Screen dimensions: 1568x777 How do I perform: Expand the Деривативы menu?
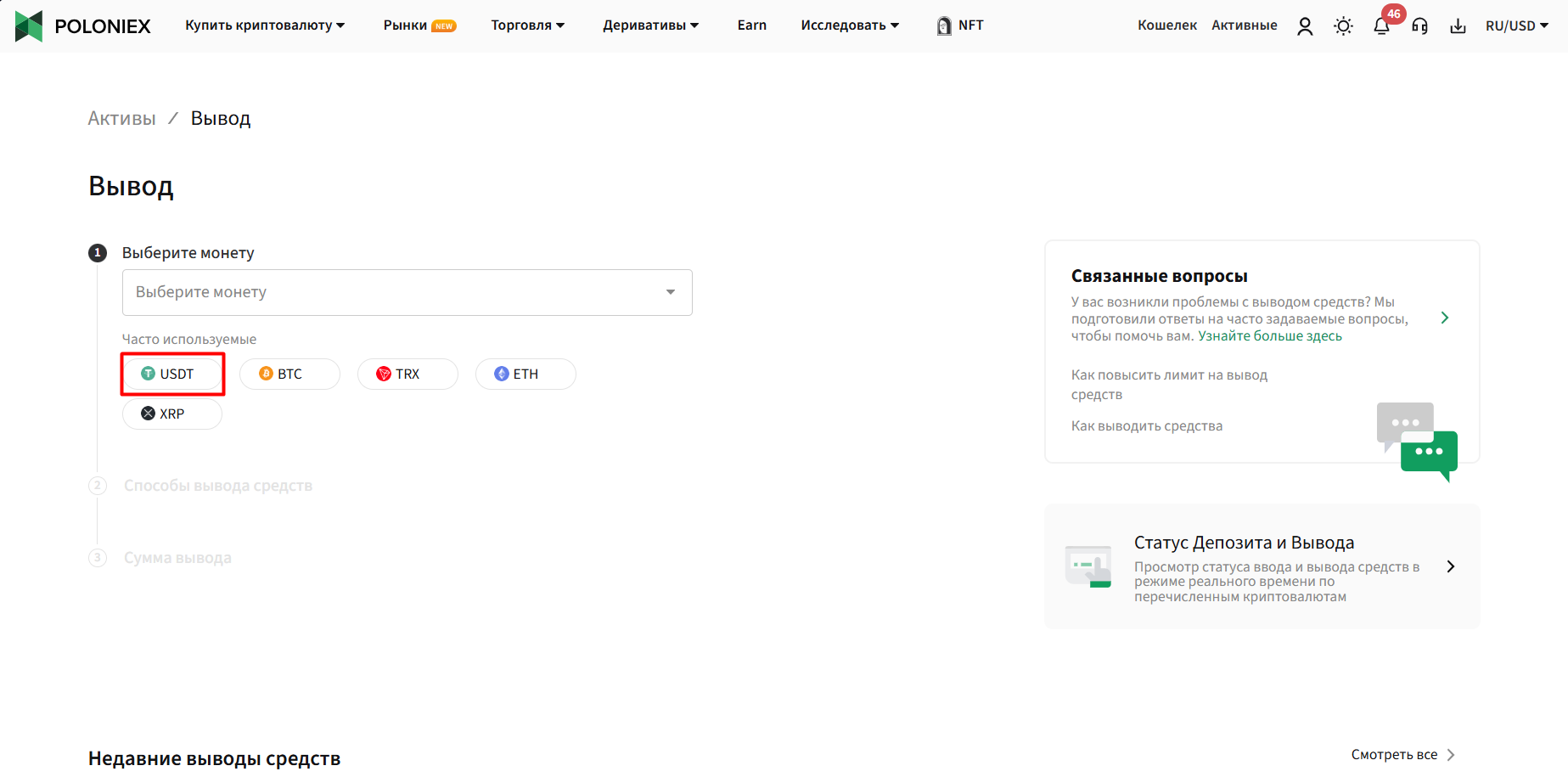(651, 25)
